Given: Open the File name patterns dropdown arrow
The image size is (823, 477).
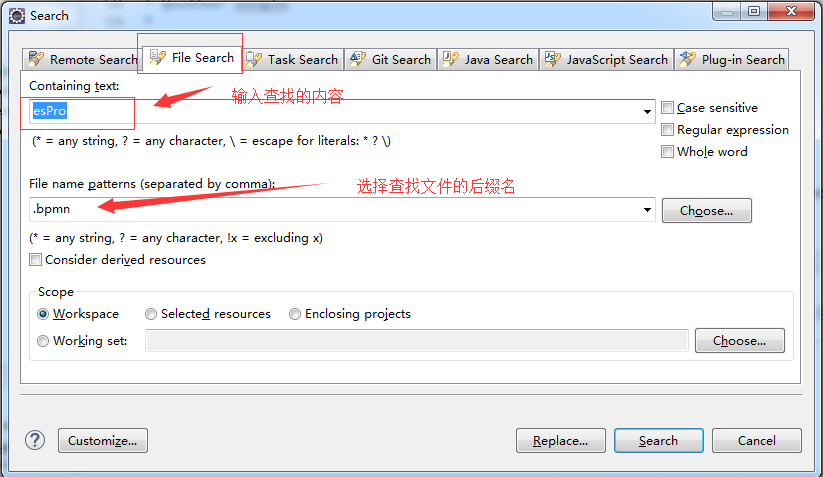Looking at the screenshot, I should click(x=647, y=210).
